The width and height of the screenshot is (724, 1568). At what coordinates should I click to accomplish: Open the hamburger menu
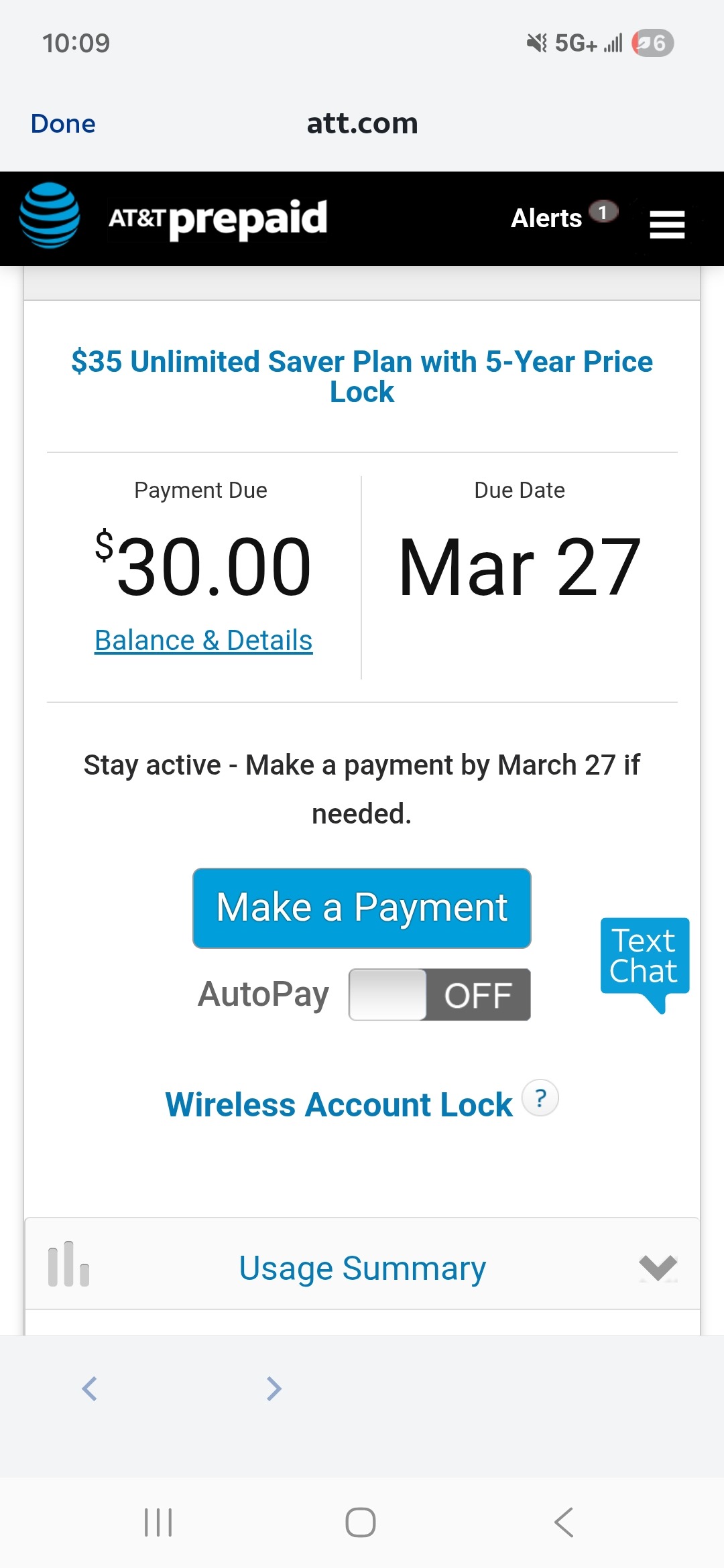tap(667, 224)
